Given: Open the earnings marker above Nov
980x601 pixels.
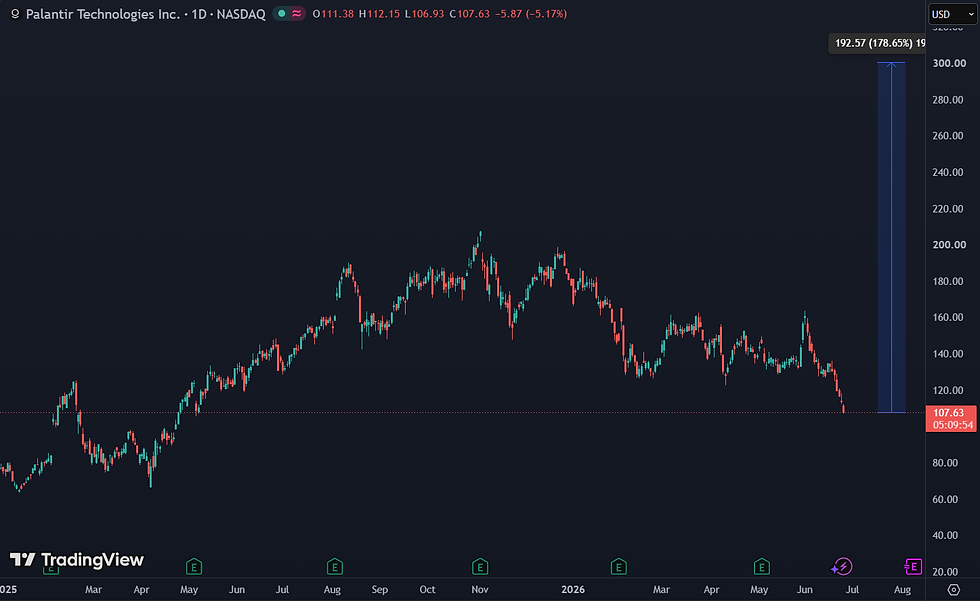Looking at the screenshot, I should pos(480,567).
